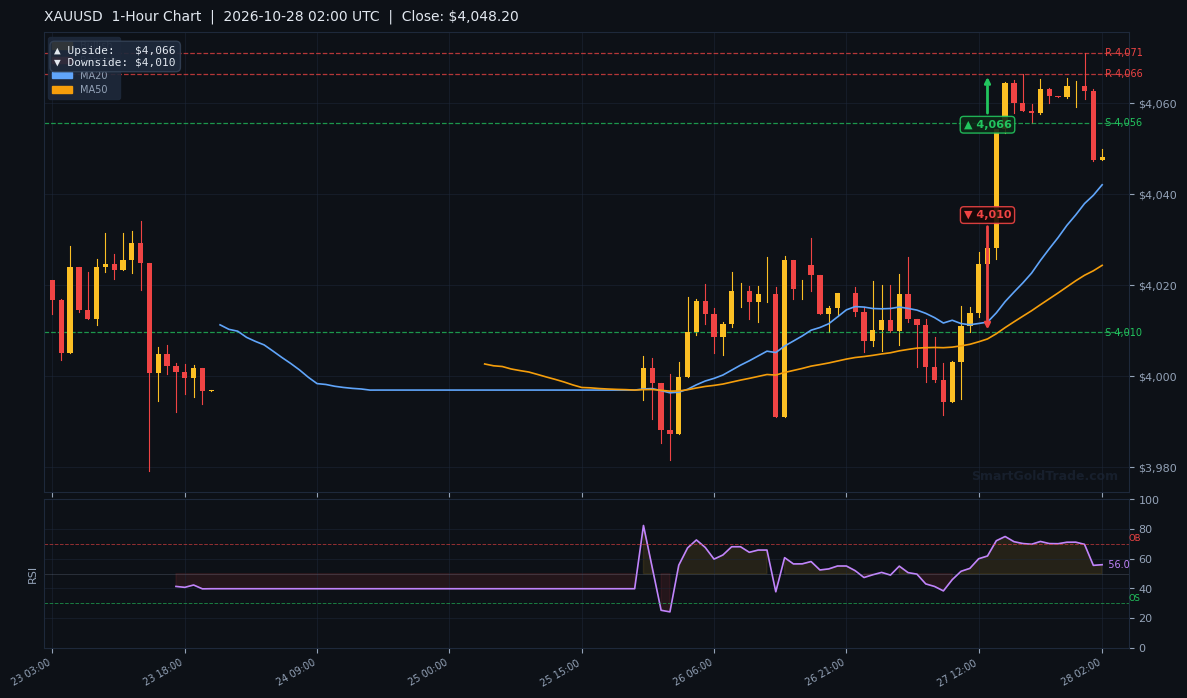This screenshot has height=698, width=1187.
Task: Click the chart title 'XAUUSD 1-Hour Chart'
Action: click(x=123, y=17)
